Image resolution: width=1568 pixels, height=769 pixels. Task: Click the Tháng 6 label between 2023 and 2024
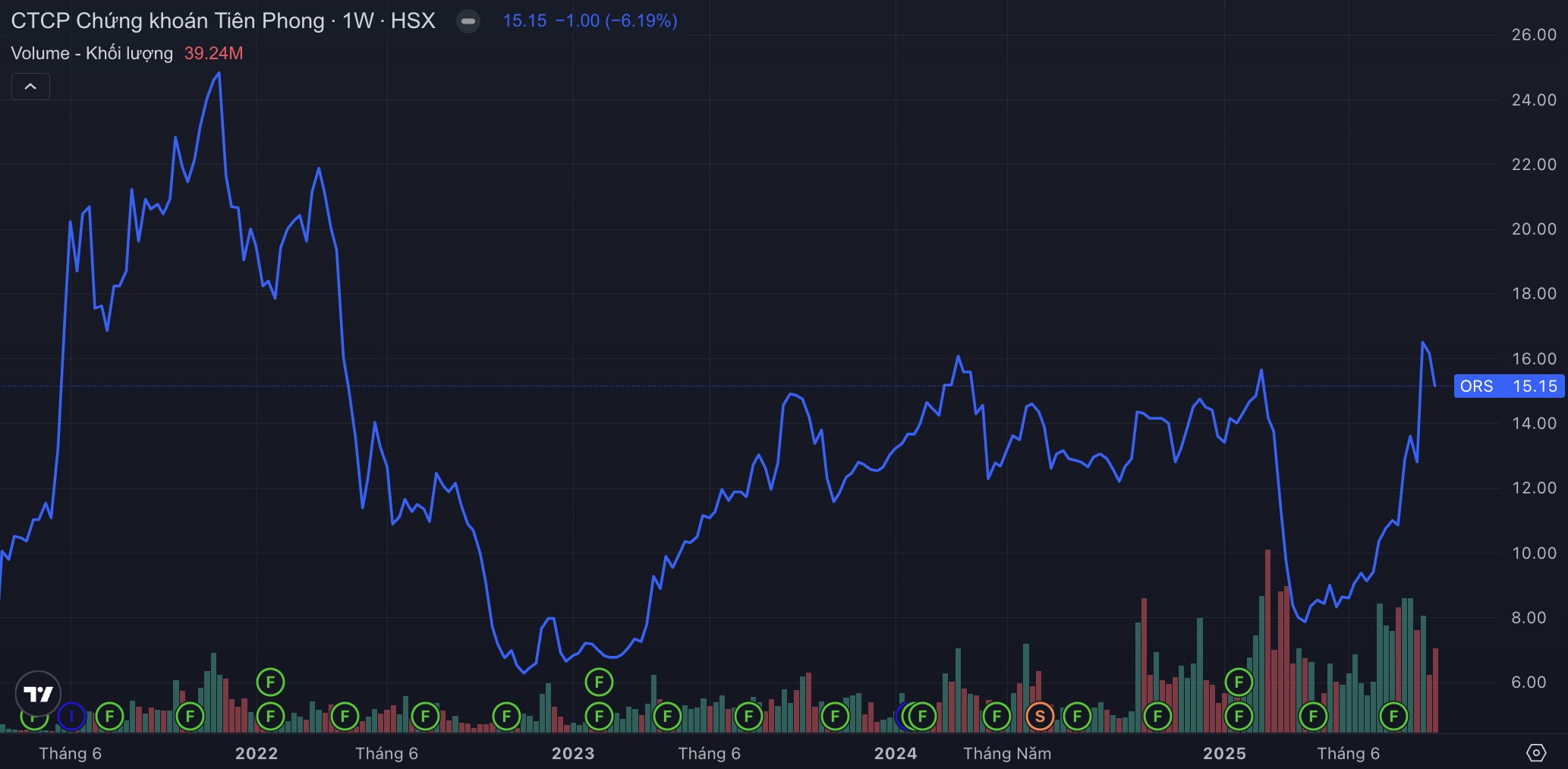(x=710, y=754)
